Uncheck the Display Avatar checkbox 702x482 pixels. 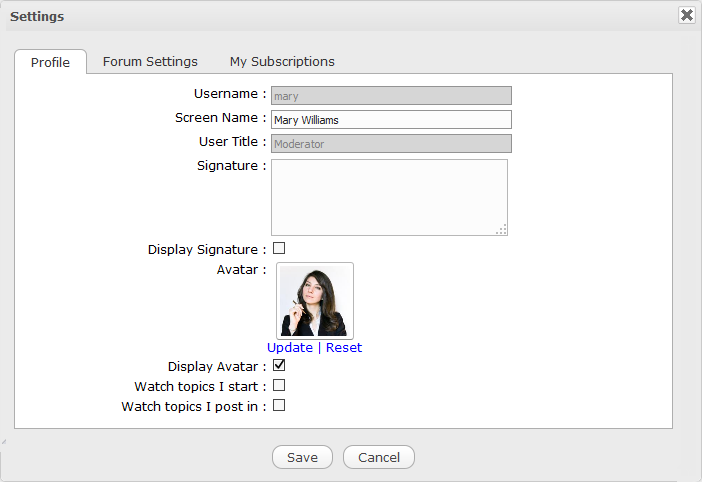coord(279,366)
